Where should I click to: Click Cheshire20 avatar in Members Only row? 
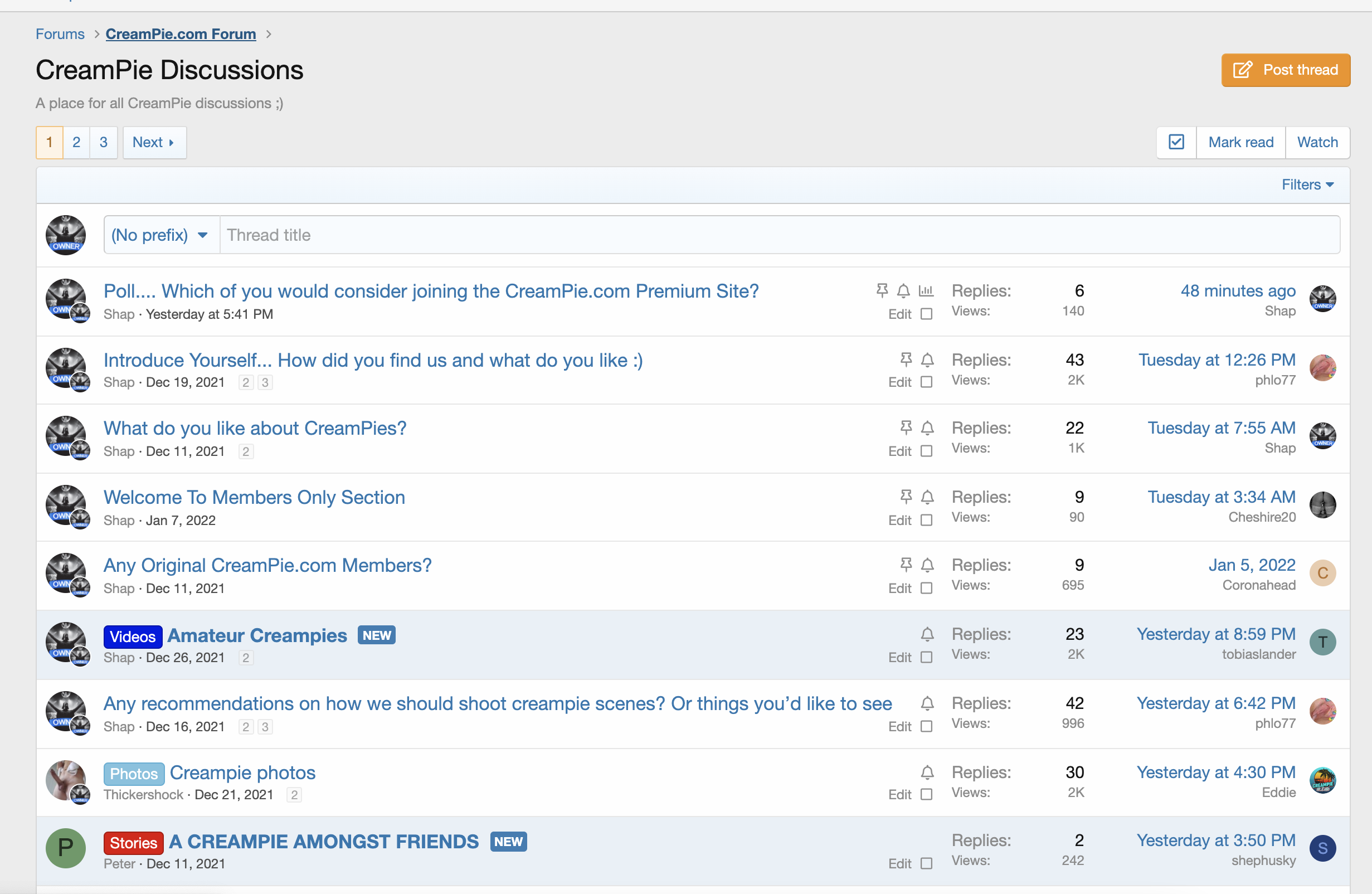click(x=1322, y=505)
